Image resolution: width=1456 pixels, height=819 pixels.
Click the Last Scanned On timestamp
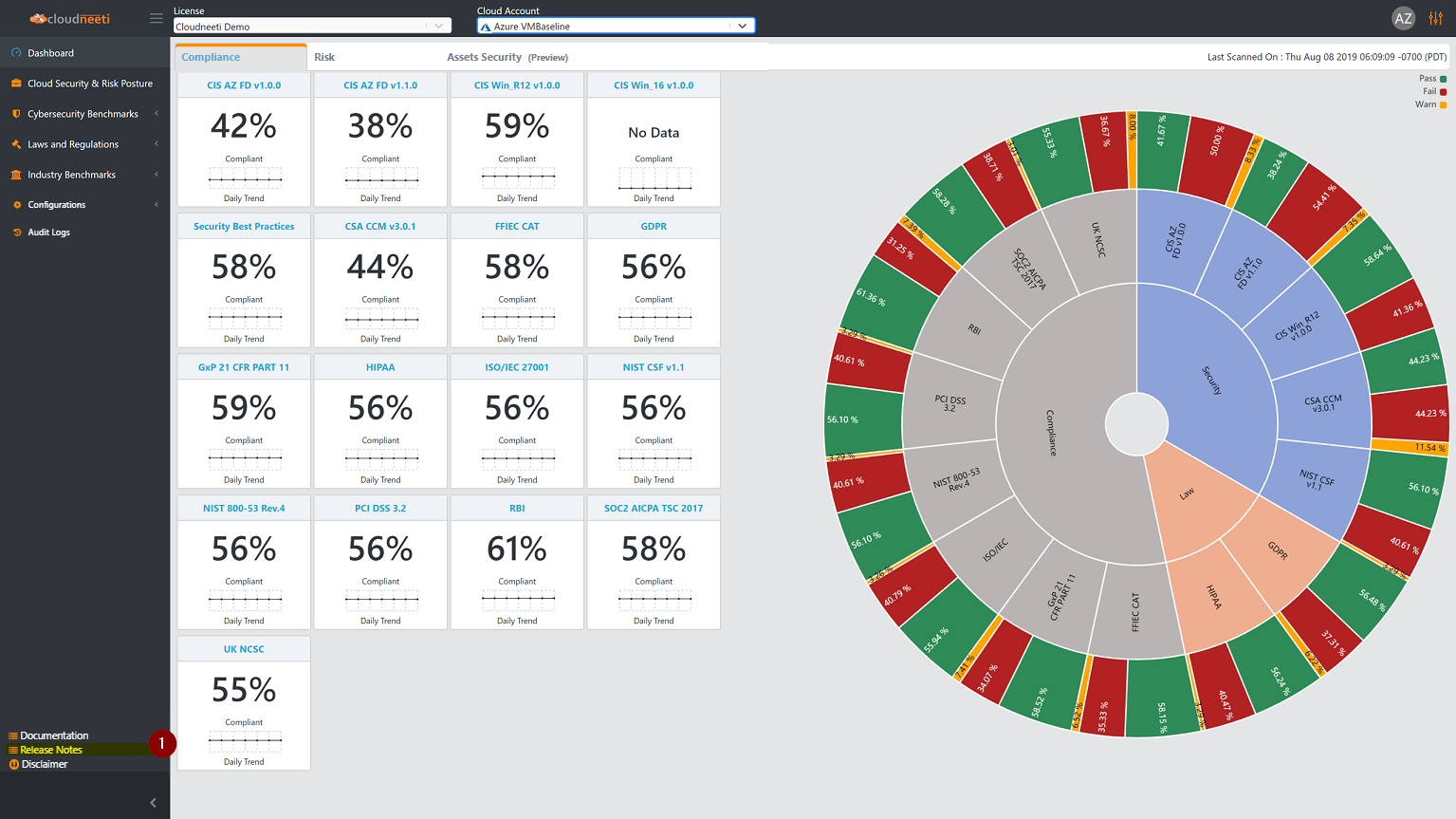coord(1326,57)
